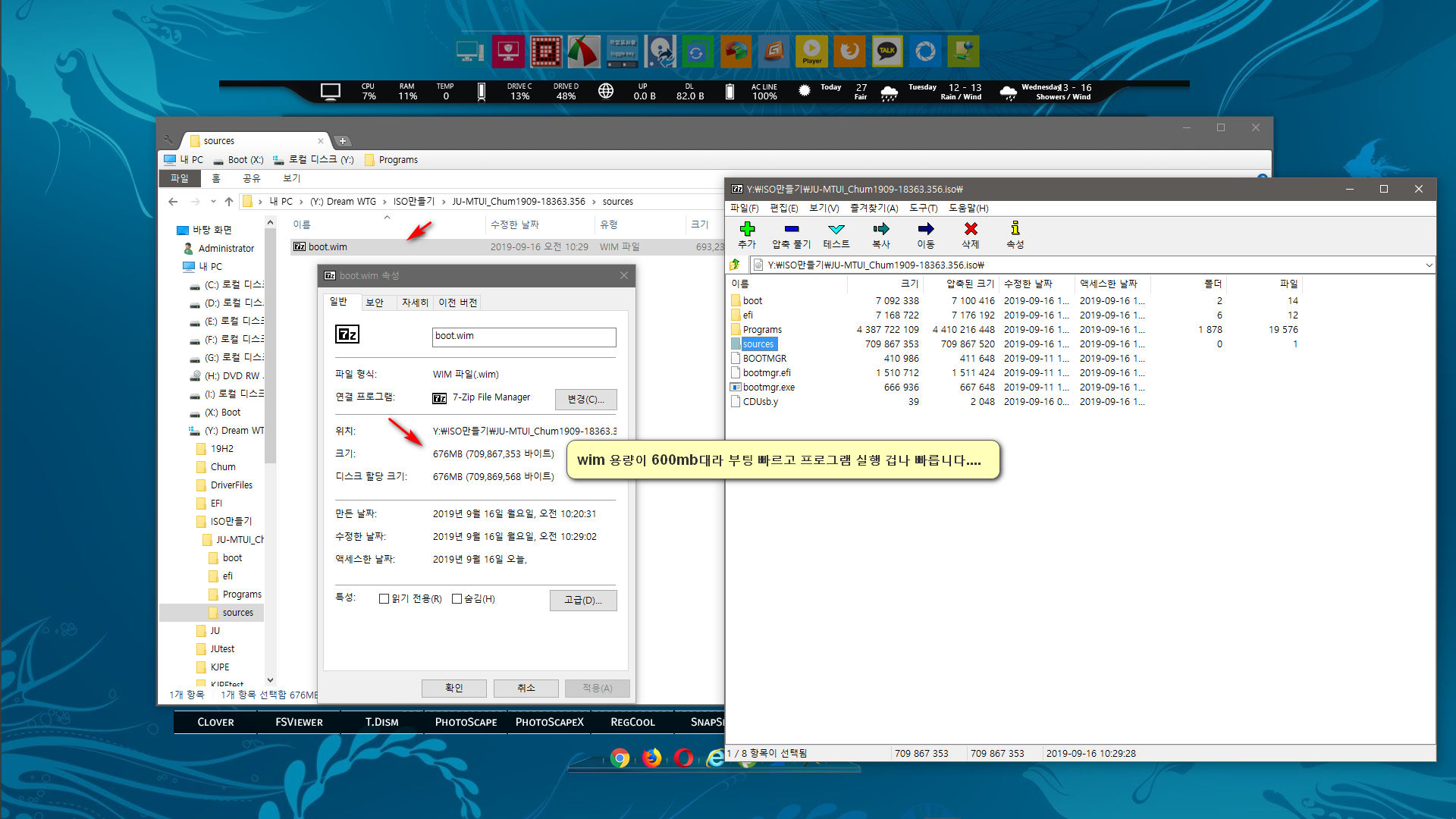The image size is (1456, 819).
Task: Open the partition pie-chart dock icon
Action: click(736, 52)
